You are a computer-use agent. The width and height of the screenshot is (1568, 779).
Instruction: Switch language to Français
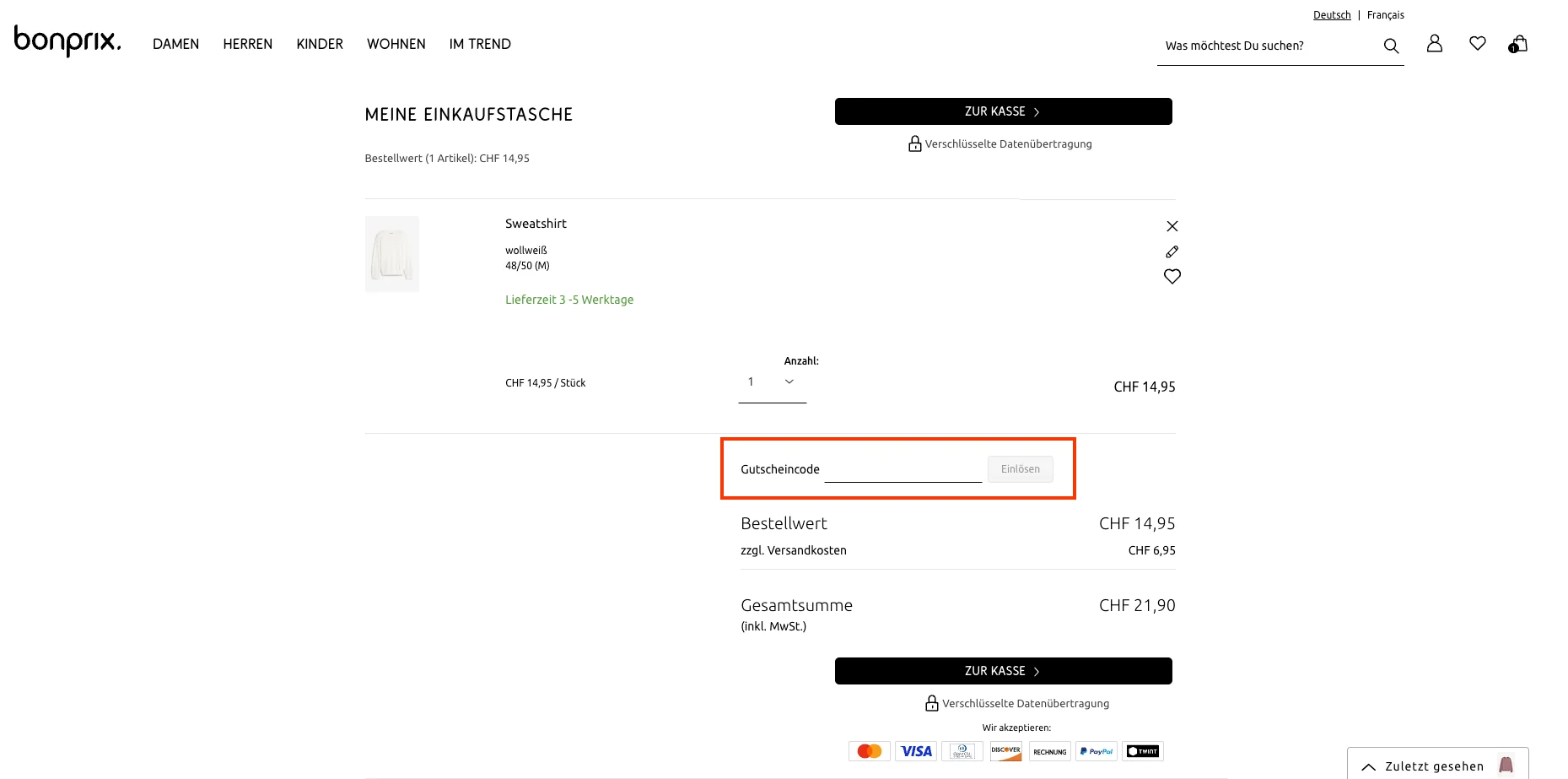point(1386,14)
